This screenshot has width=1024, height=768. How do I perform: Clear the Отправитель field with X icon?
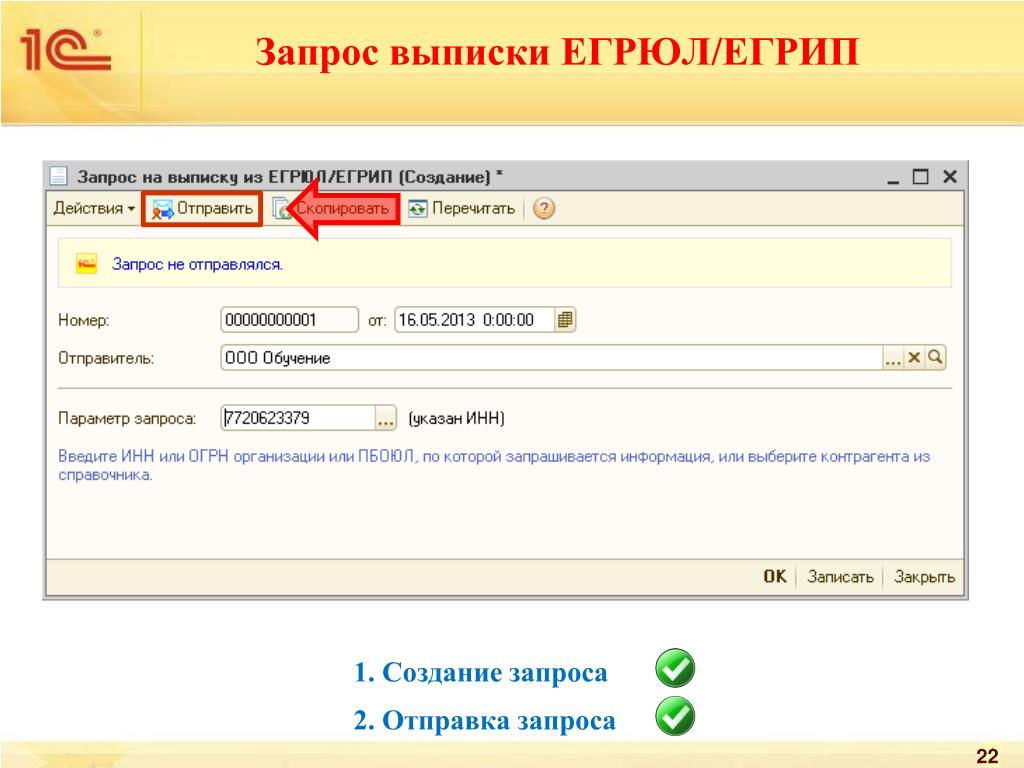914,358
